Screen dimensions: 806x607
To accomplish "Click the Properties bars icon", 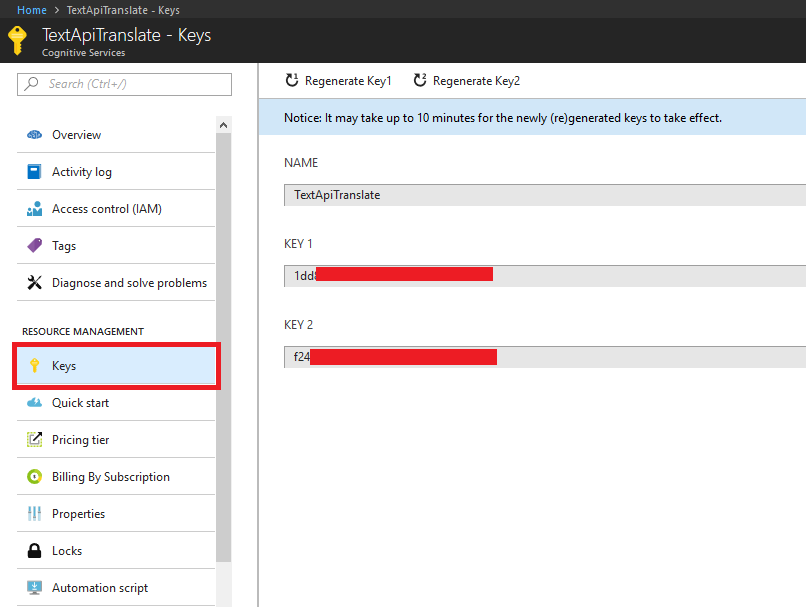I will (34, 513).
